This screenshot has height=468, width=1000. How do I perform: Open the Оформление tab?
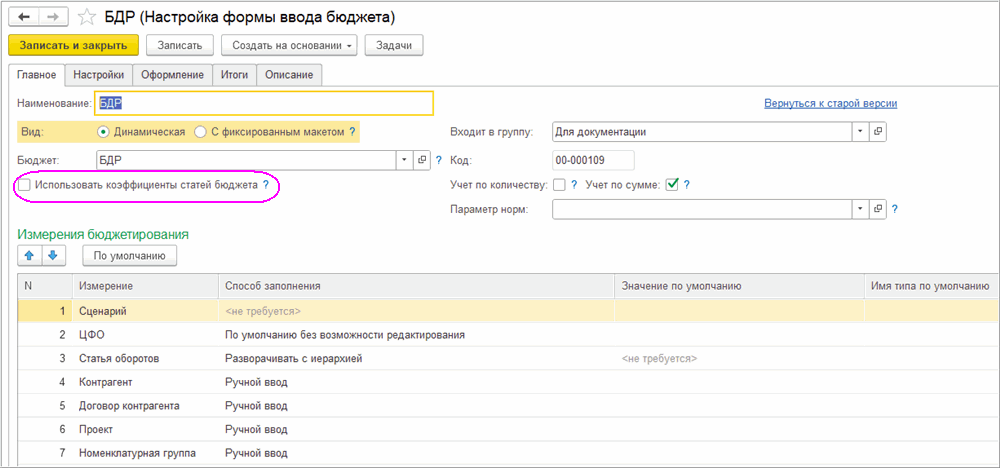(x=172, y=75)
